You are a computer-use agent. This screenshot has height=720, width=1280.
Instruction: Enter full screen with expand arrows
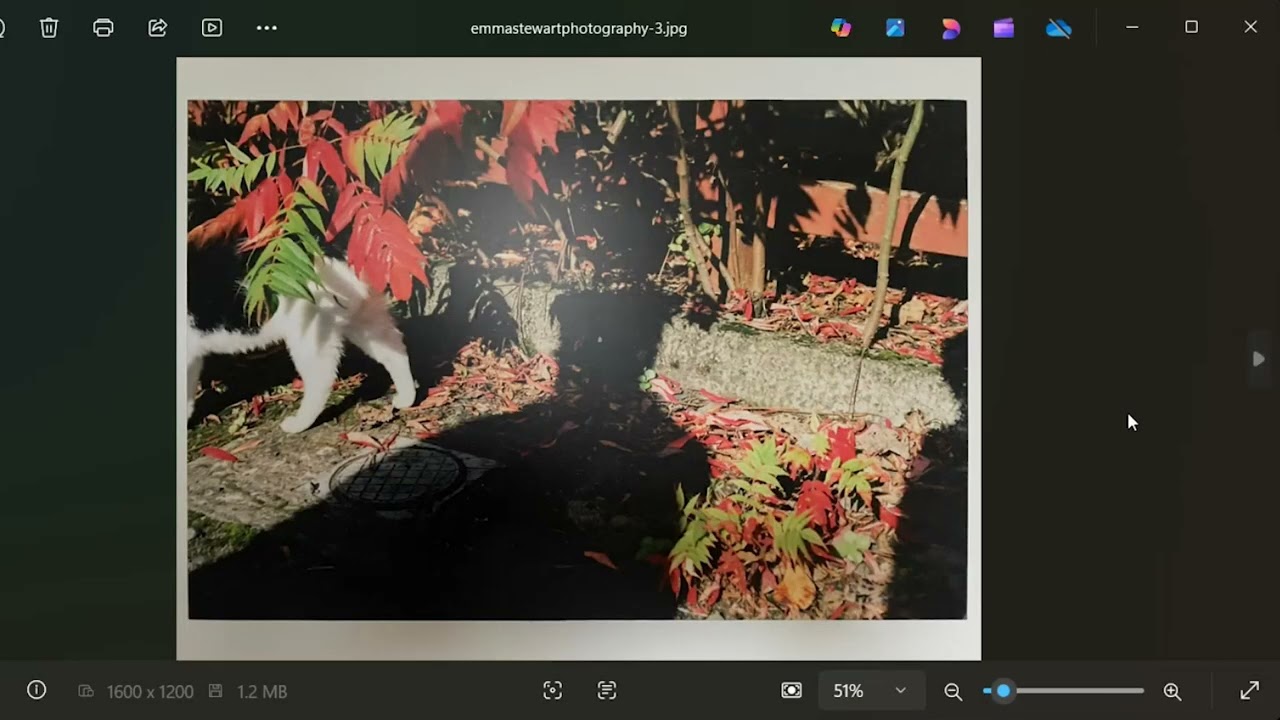click(x=1250, y=691)
